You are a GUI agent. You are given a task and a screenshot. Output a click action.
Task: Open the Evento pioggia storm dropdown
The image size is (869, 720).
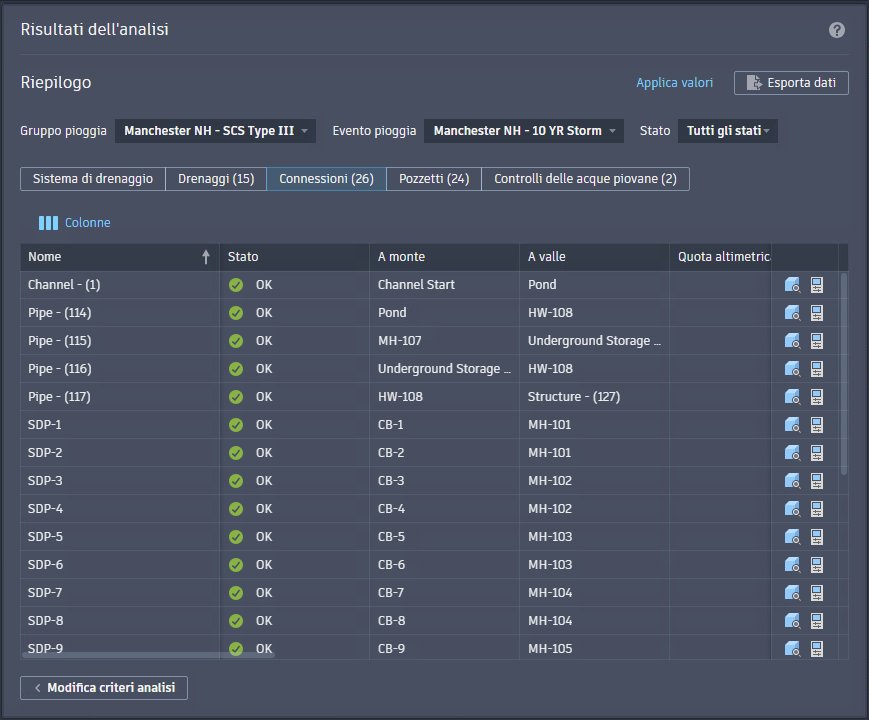click(524, 131)
